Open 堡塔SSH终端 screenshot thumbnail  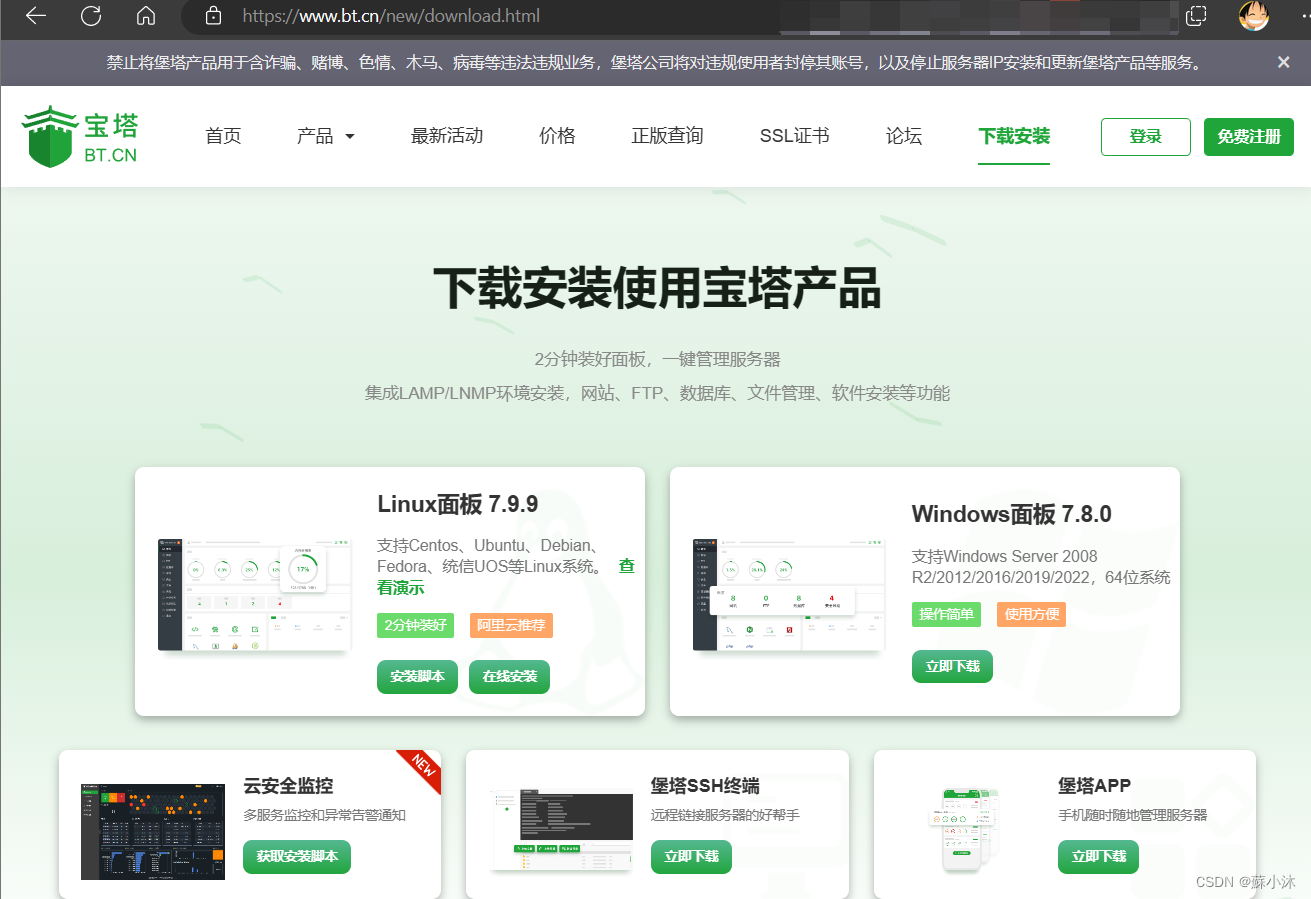pos(562,828)
